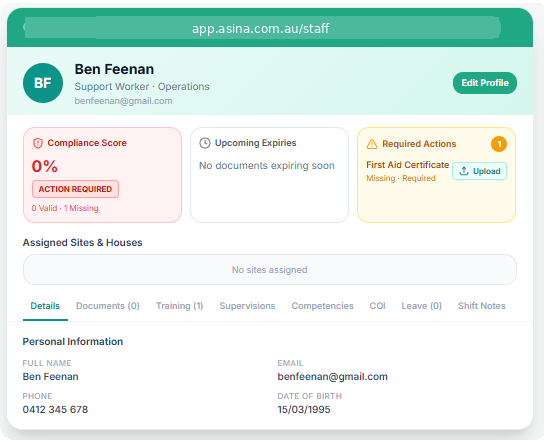547x440 pixels.
Task: Go to the Competencies tab
Action: pos(322,306)
